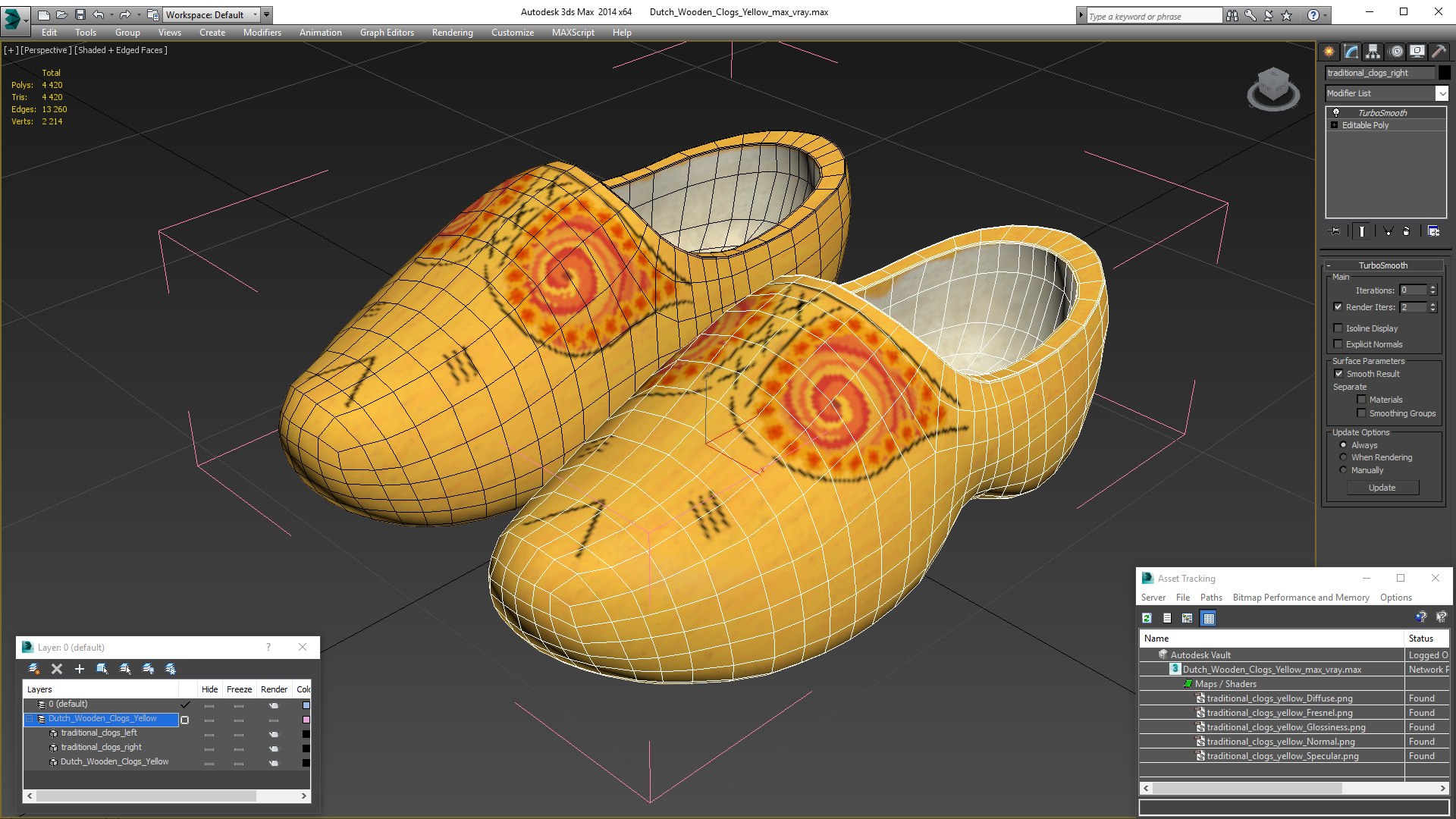Click object color swatch beside the object name

[x=1444, y=73]
